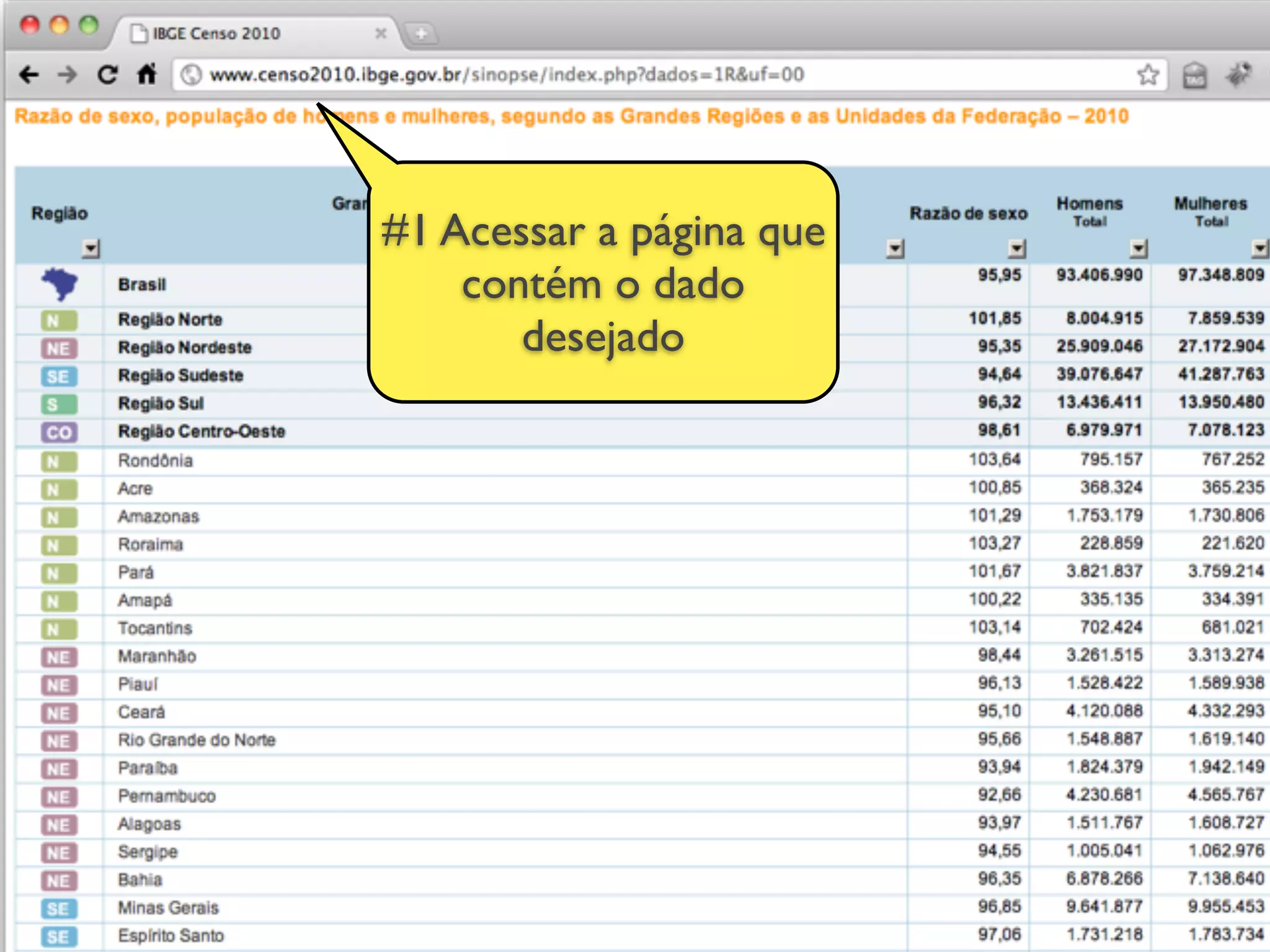Click the Mulheres Total column header

[1210, 211]
